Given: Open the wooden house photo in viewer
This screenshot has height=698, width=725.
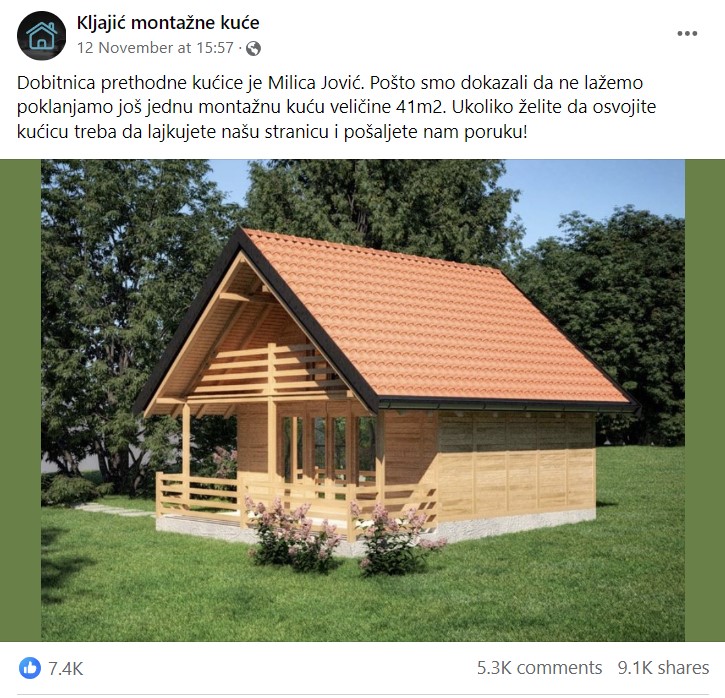Looking at the screenshot, I should click(362, 400).
